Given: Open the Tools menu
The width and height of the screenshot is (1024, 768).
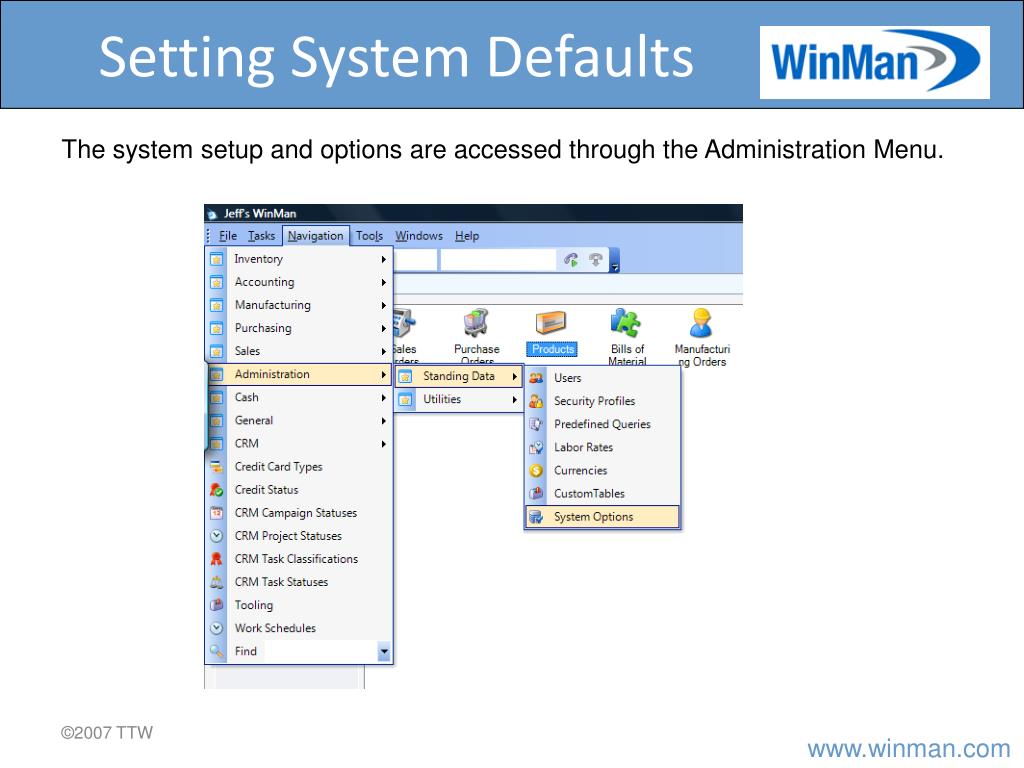Looking at the screenshot, I should click(369, 236).
